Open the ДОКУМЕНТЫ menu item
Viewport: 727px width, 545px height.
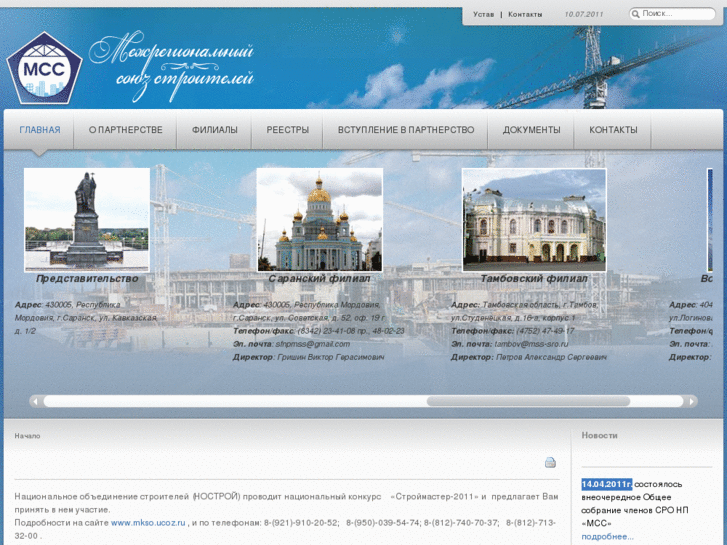[531, 130]
